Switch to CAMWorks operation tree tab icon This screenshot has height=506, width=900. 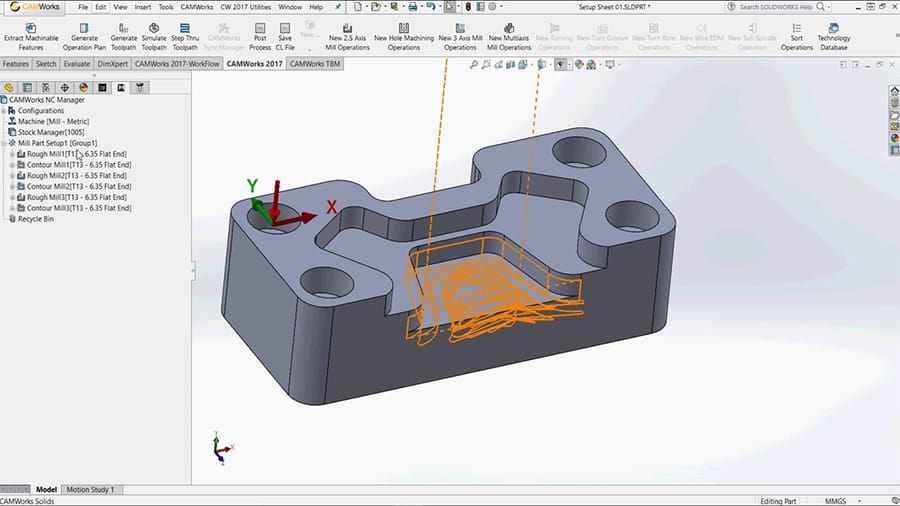coord(121,87)
